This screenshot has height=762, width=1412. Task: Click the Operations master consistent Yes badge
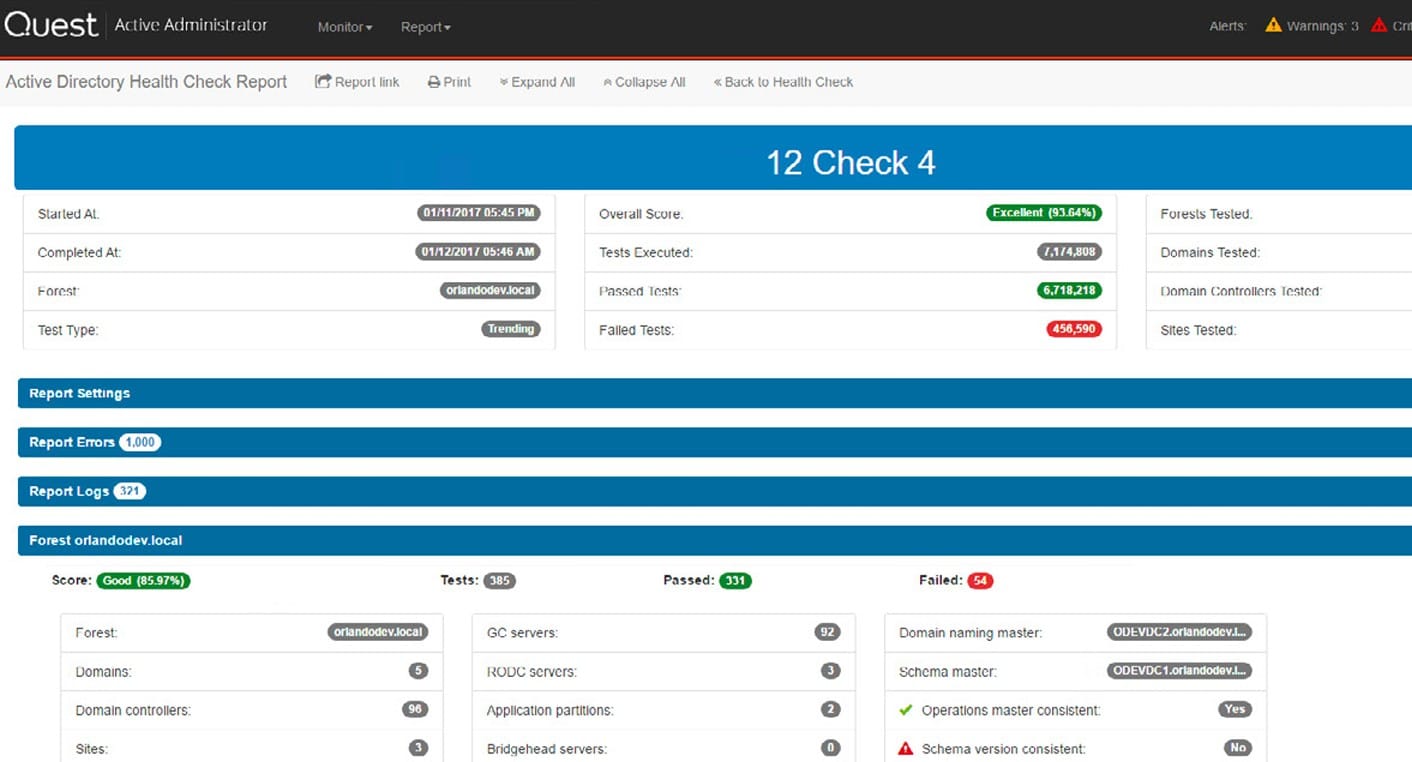pyautogui.click(x=1236, y=709)
